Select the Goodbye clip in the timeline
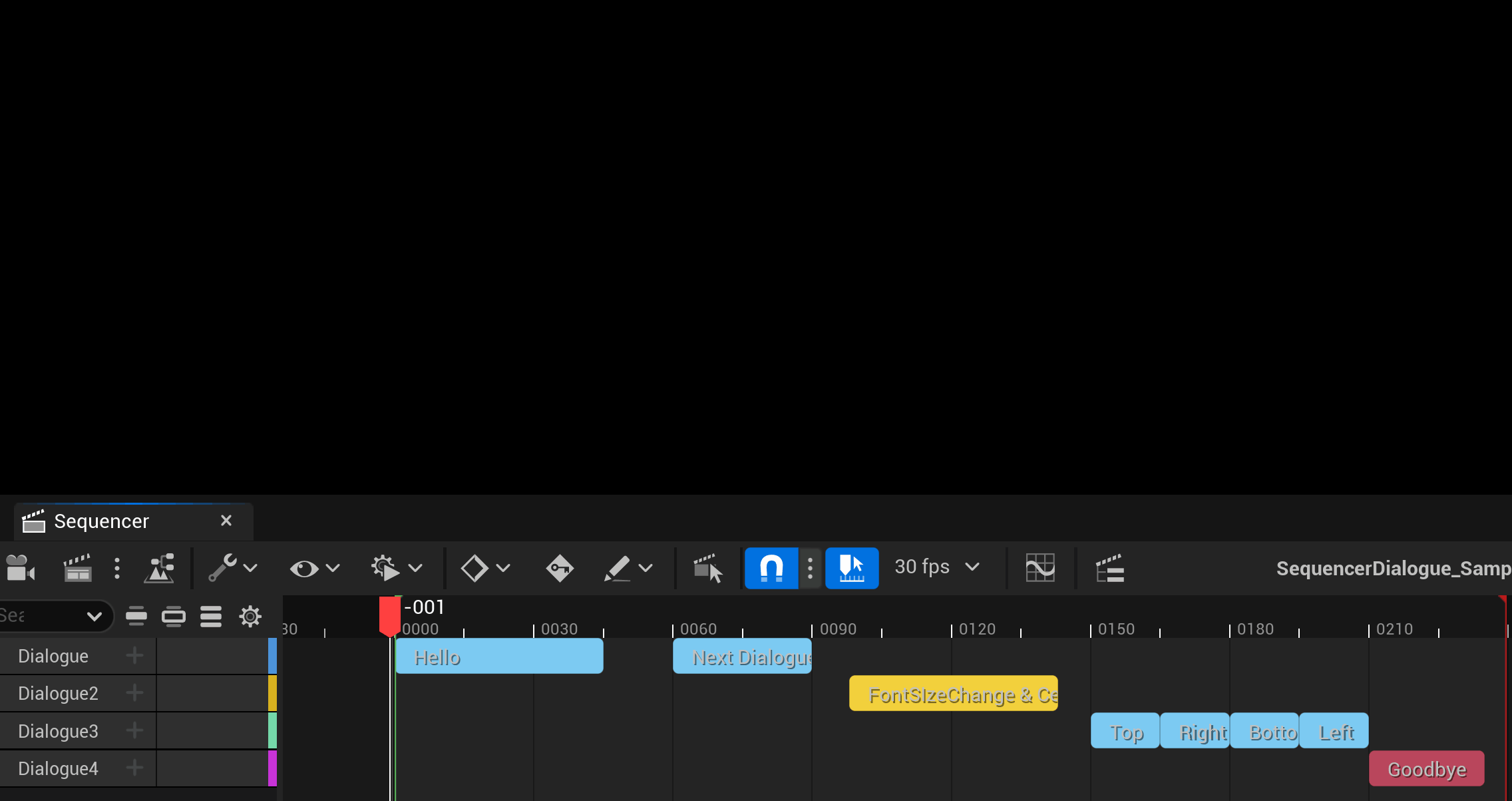 1425,768
